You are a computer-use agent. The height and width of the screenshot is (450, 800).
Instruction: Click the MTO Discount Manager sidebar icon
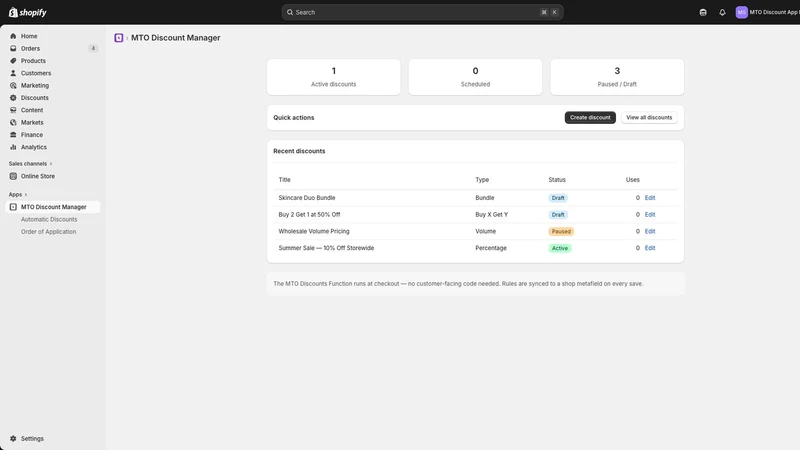[13, 207]
